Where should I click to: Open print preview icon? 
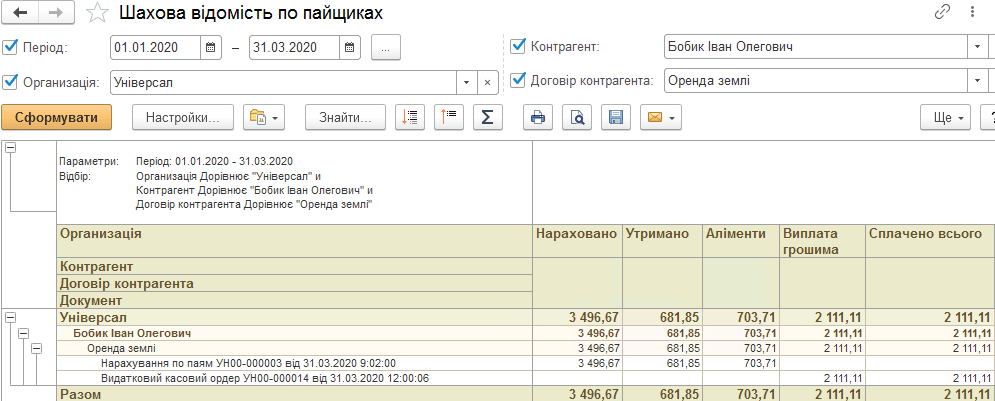tap(577, 117)
